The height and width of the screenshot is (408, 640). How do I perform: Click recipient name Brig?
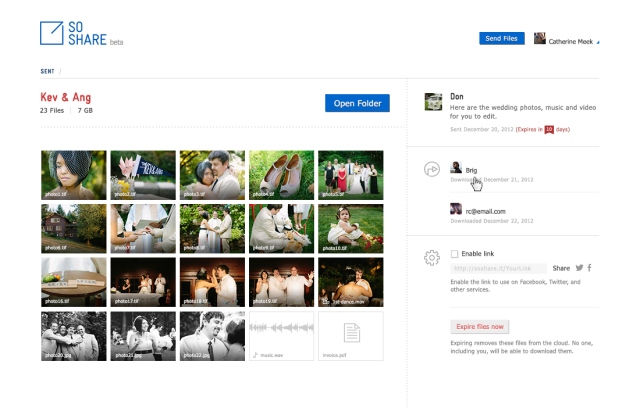click(472, 170)
